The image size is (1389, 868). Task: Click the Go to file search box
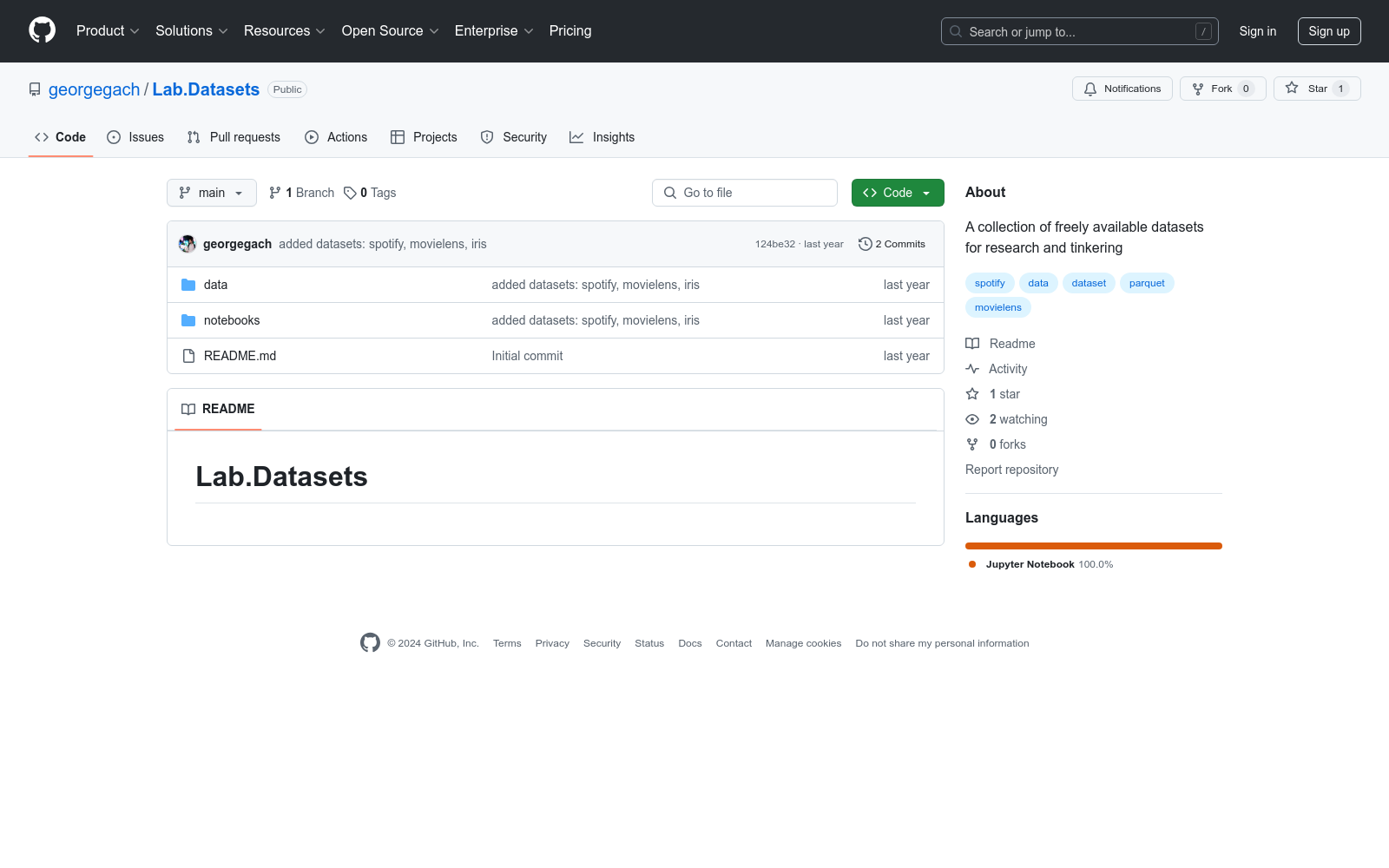click(745, 193)
